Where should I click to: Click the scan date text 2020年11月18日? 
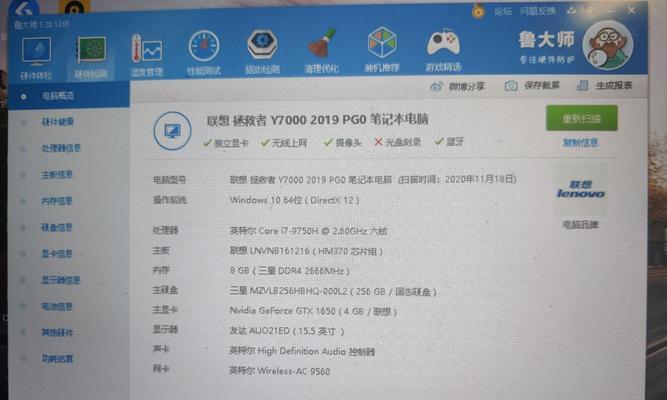tap(480, 179)
